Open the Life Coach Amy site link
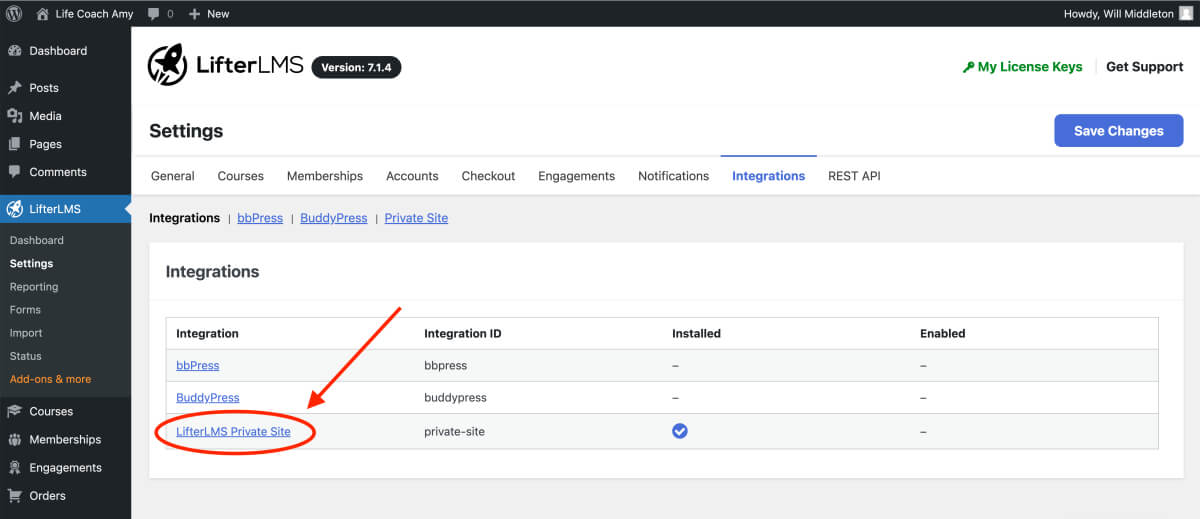This screenshot has height=519, width=1200. point(84,14)
